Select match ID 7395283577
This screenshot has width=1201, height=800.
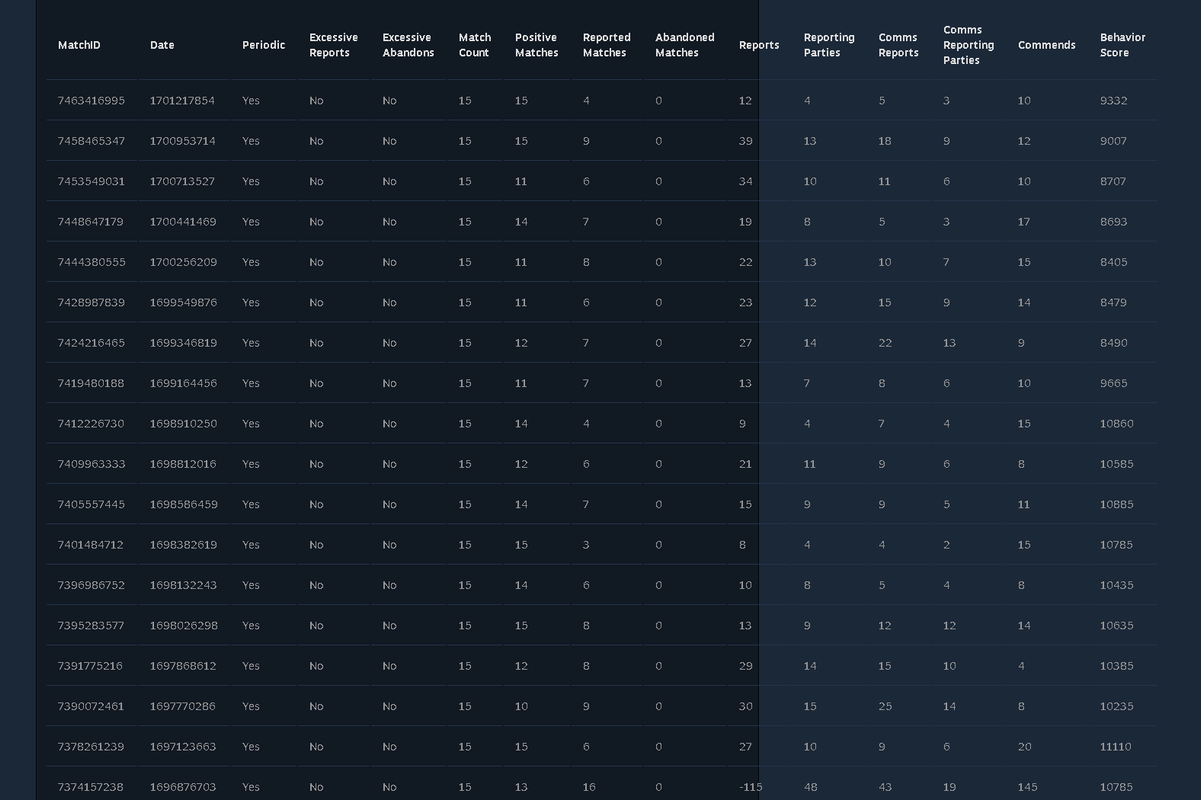pos(91,626)
